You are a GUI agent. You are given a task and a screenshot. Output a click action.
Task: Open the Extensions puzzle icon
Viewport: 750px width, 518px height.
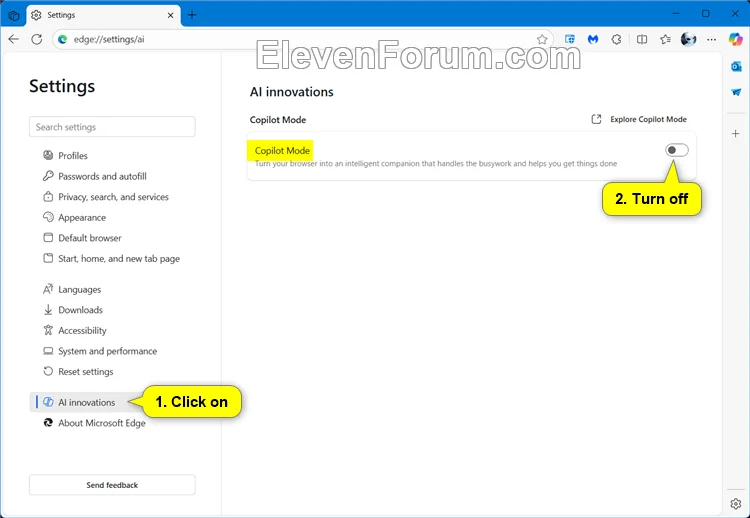tap(616, 39)
